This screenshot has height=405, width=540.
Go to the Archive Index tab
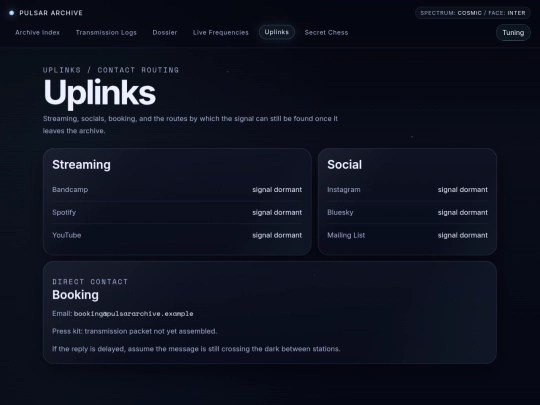[x=37, y=32]
